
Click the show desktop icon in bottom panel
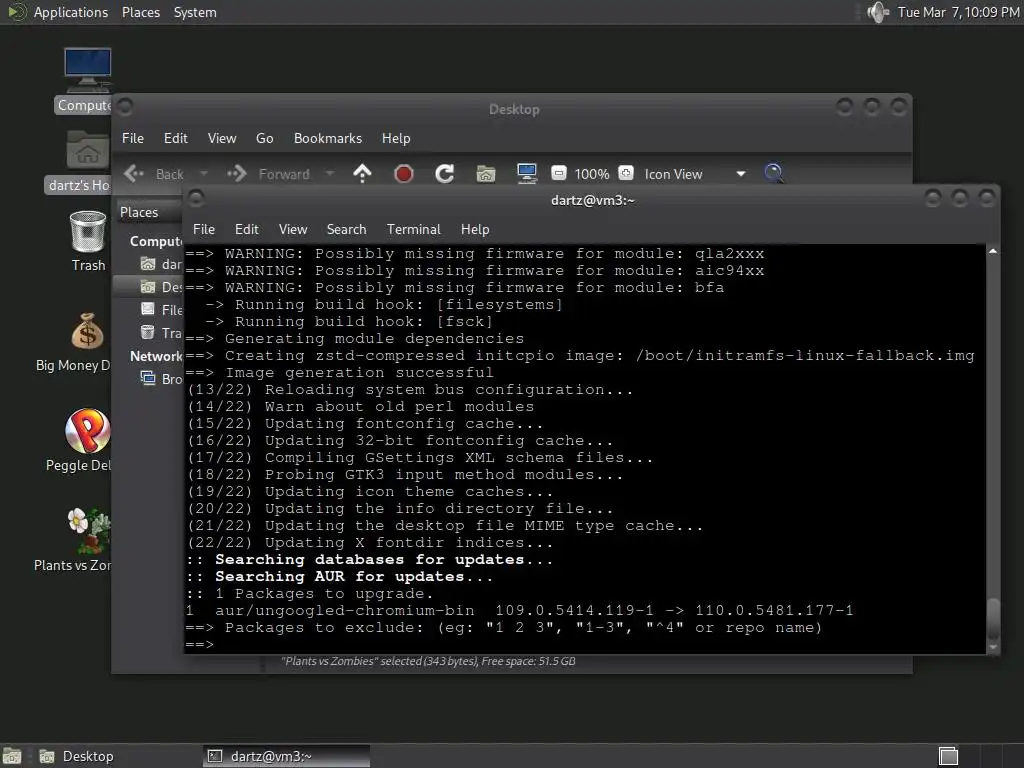[12, 756]
